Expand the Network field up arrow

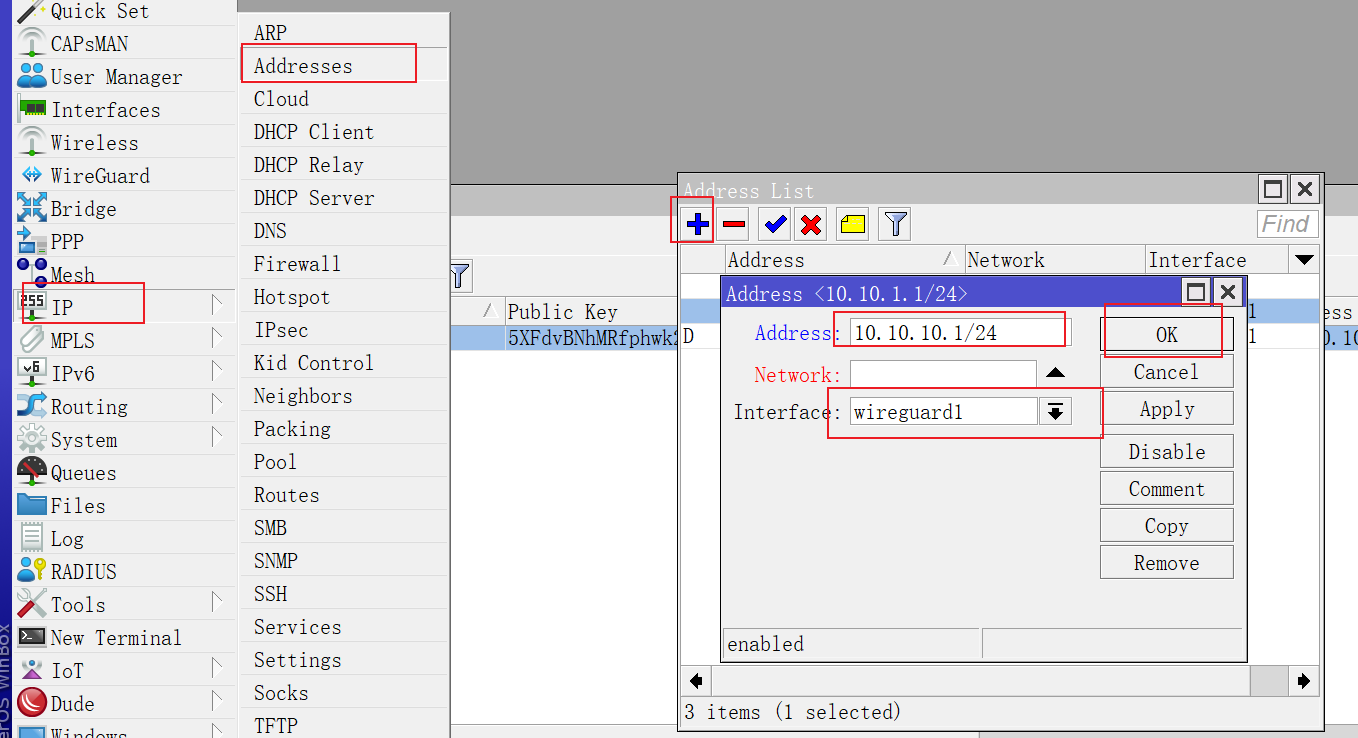pos(1055,374)
